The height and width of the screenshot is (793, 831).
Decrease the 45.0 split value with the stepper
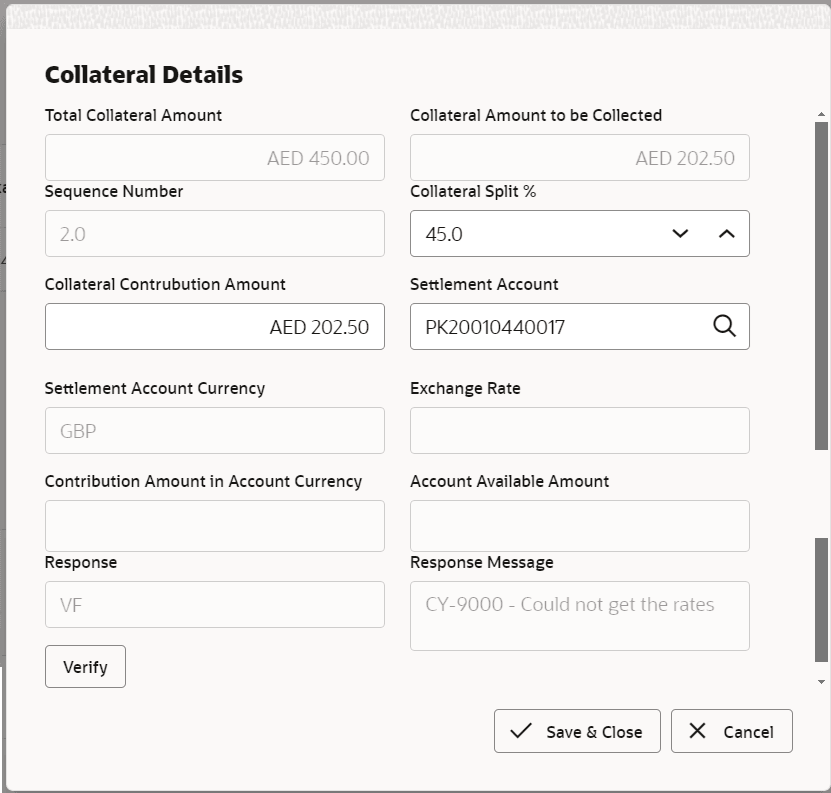point(681,233)
